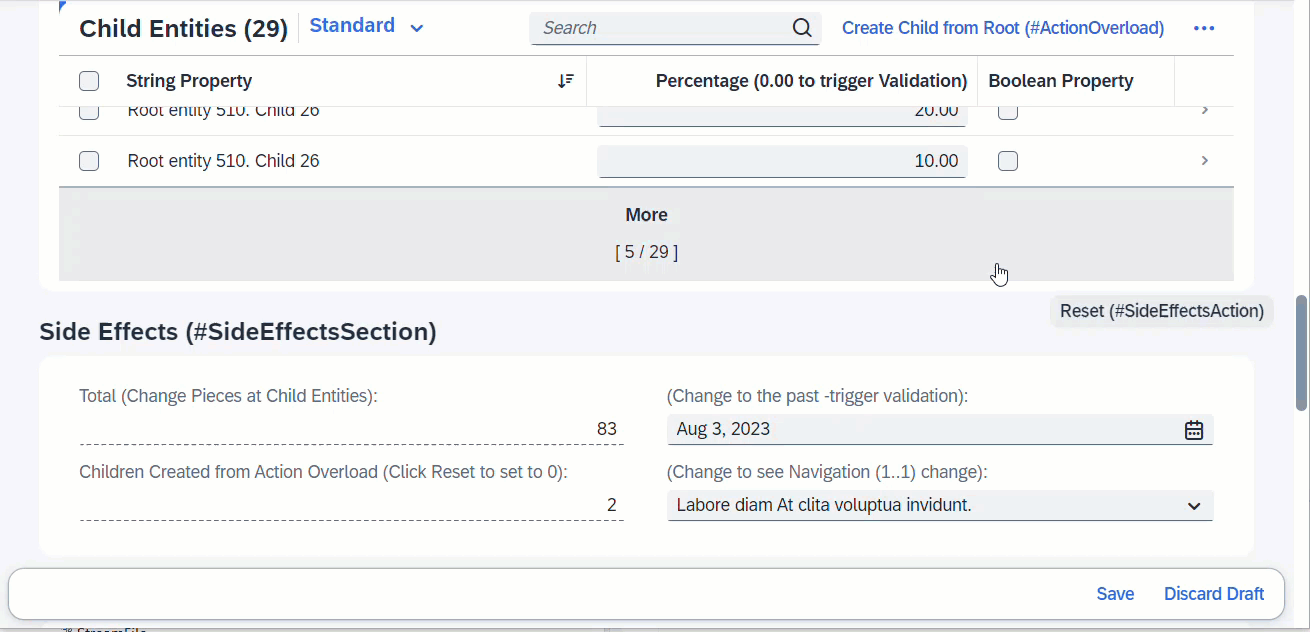The width and height of the screenshot is (1310, 632).
Task: Click the Percentage column header
Action: coord(810,81)
